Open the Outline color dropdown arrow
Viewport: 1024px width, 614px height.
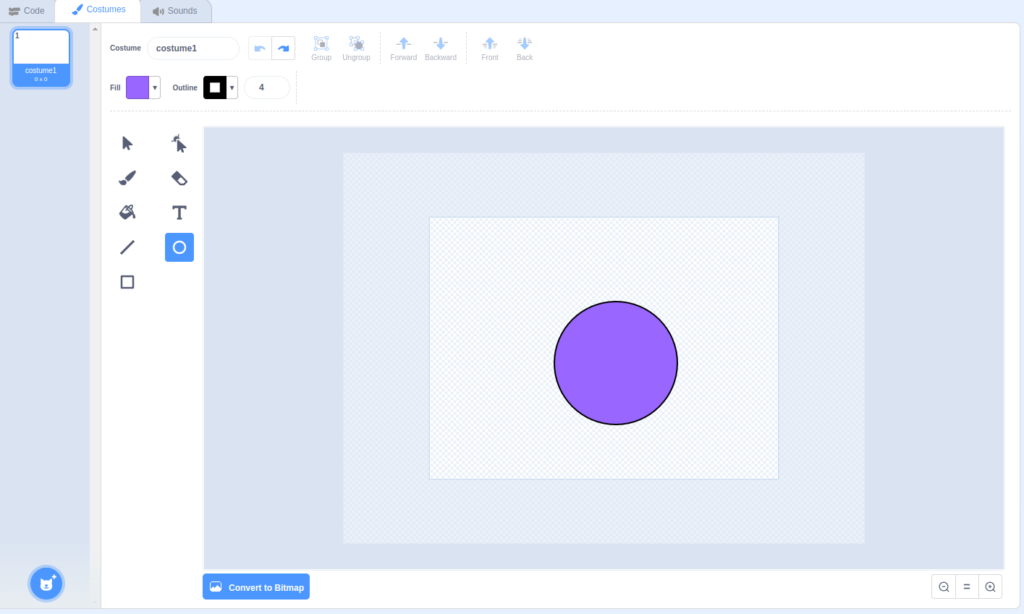233,88
